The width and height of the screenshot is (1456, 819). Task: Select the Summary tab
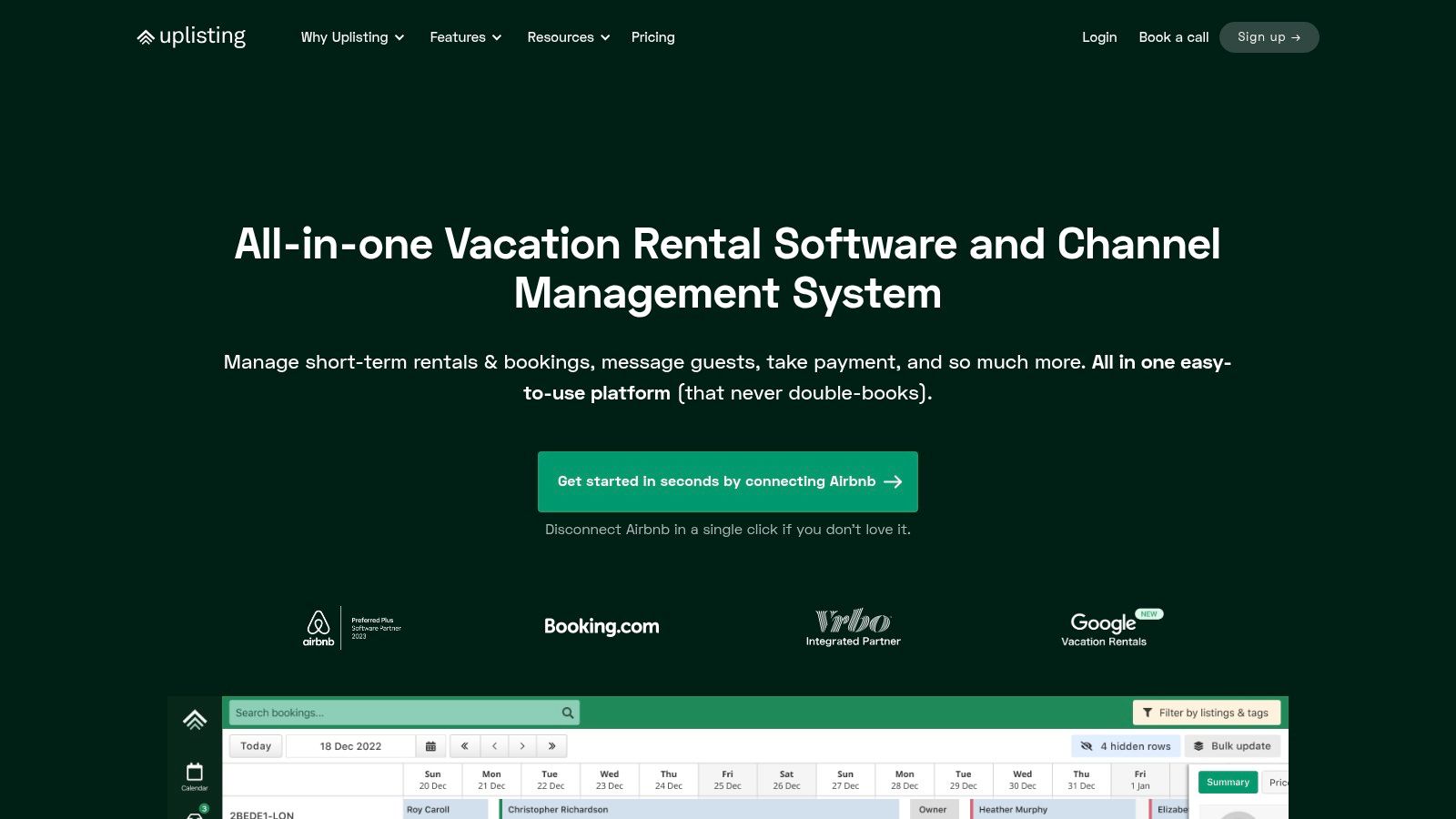(x=1228, y=783)
